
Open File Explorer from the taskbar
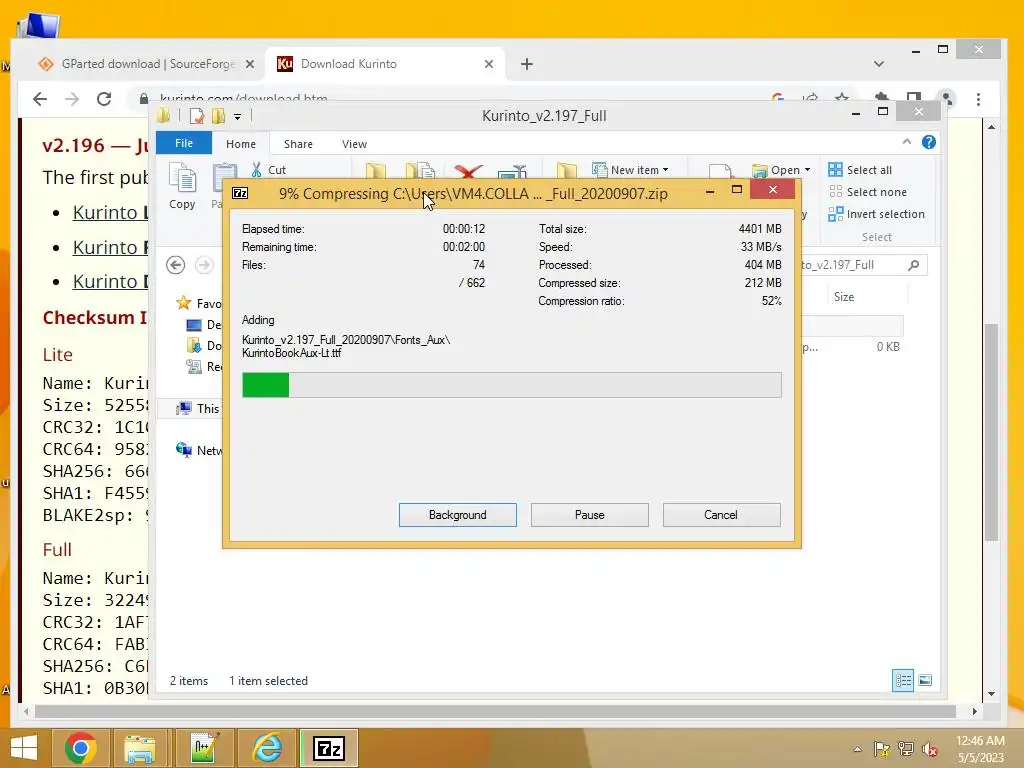[140, 748]
